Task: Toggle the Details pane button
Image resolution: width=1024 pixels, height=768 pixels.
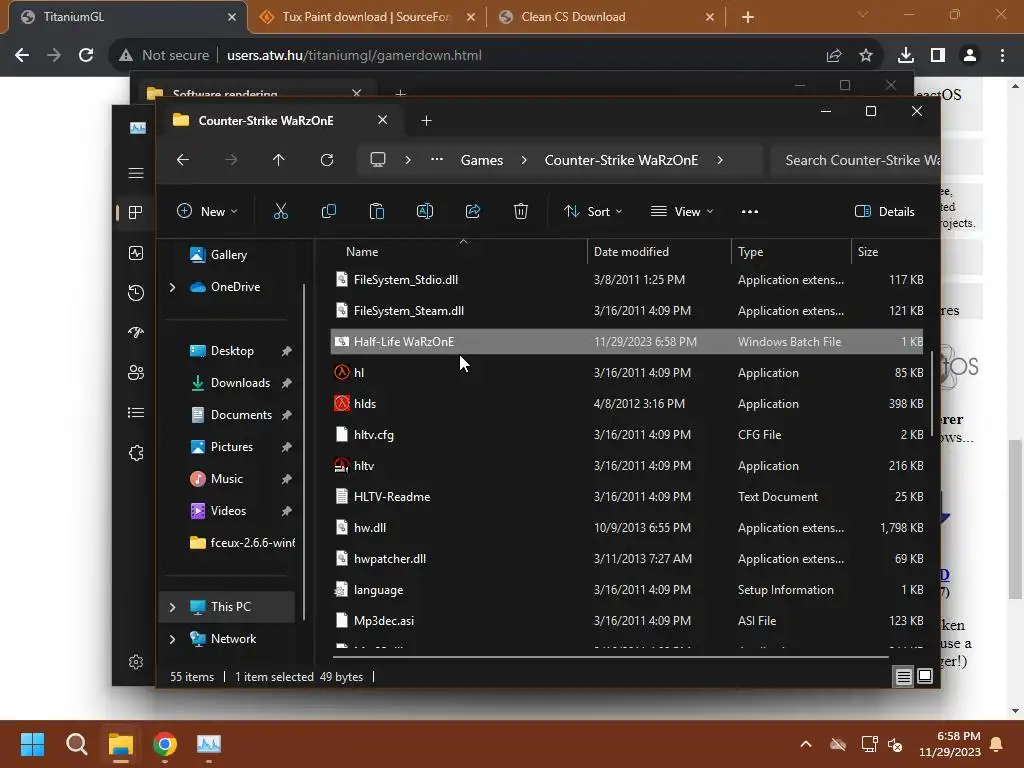Action: pos(884,212)
